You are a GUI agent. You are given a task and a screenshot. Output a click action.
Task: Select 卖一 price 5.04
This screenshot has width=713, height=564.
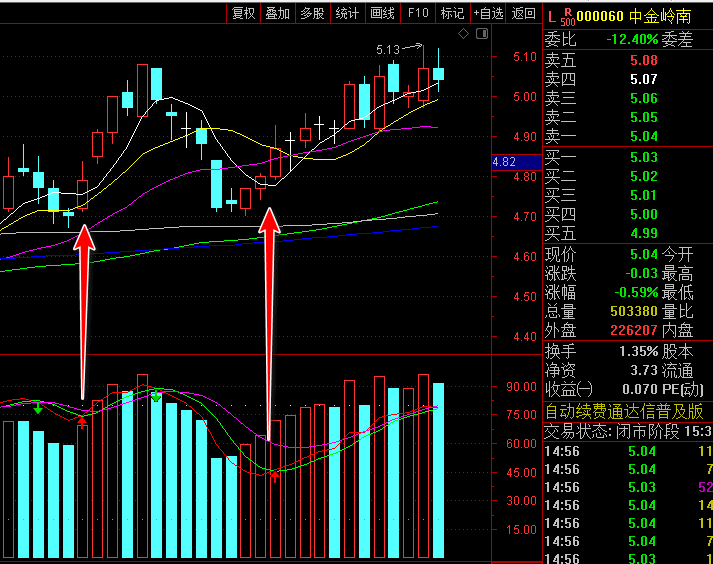coord(644,136)
